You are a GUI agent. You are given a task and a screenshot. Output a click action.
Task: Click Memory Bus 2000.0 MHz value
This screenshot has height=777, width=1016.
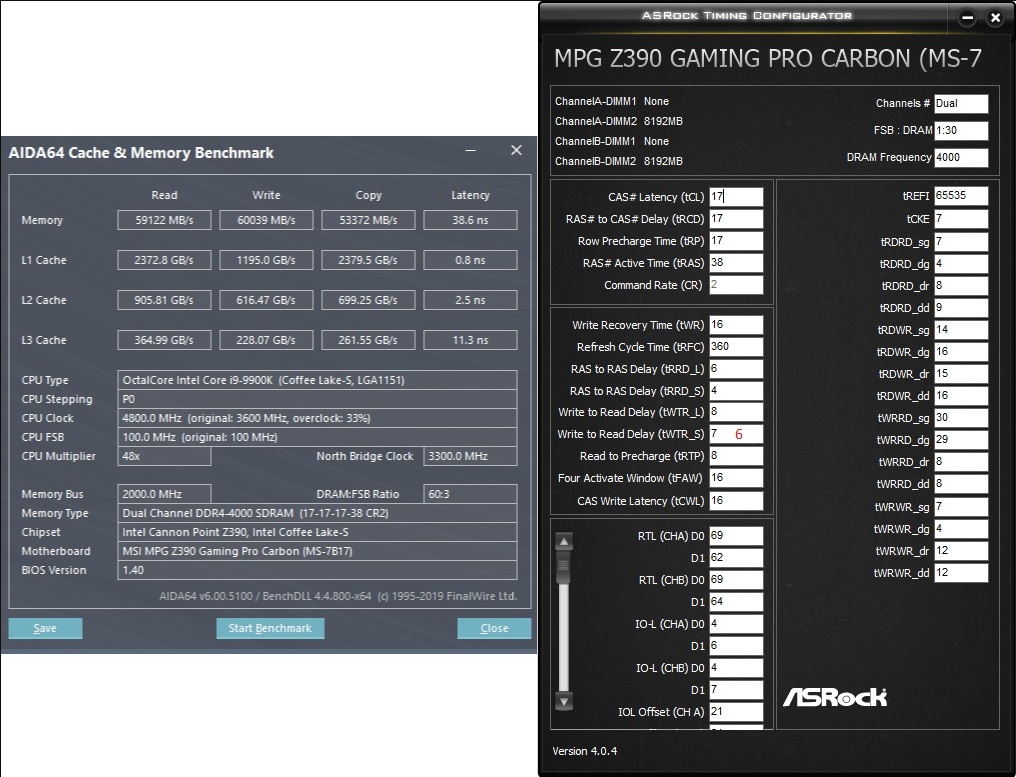coord(165,494)
